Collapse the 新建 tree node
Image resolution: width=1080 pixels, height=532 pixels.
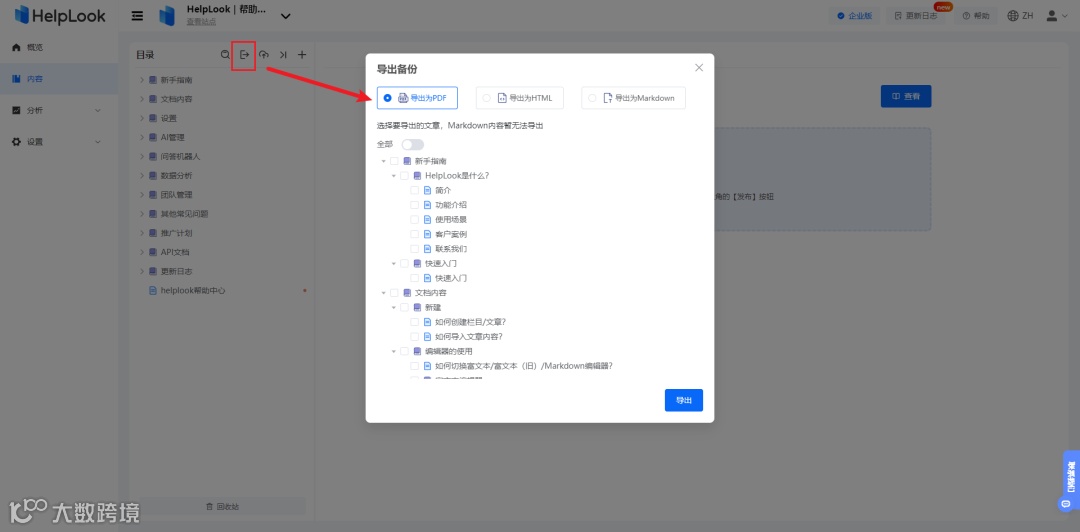click(x=394, y=307)
